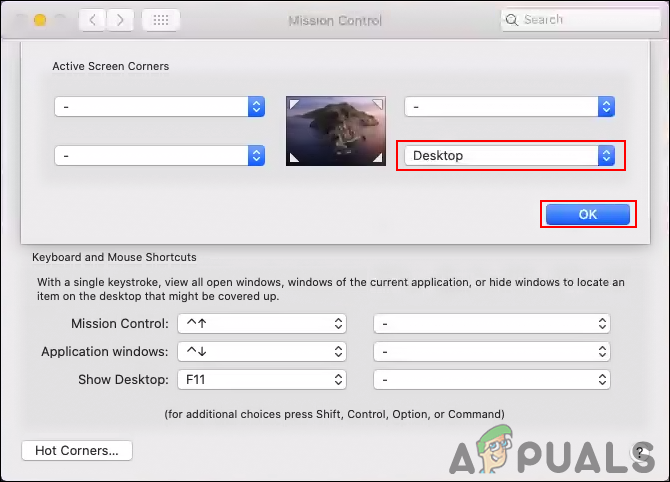Open Mission Control keyboard shortcut dropdown
This screenshot has height=482, width=670.
[262, 323]
